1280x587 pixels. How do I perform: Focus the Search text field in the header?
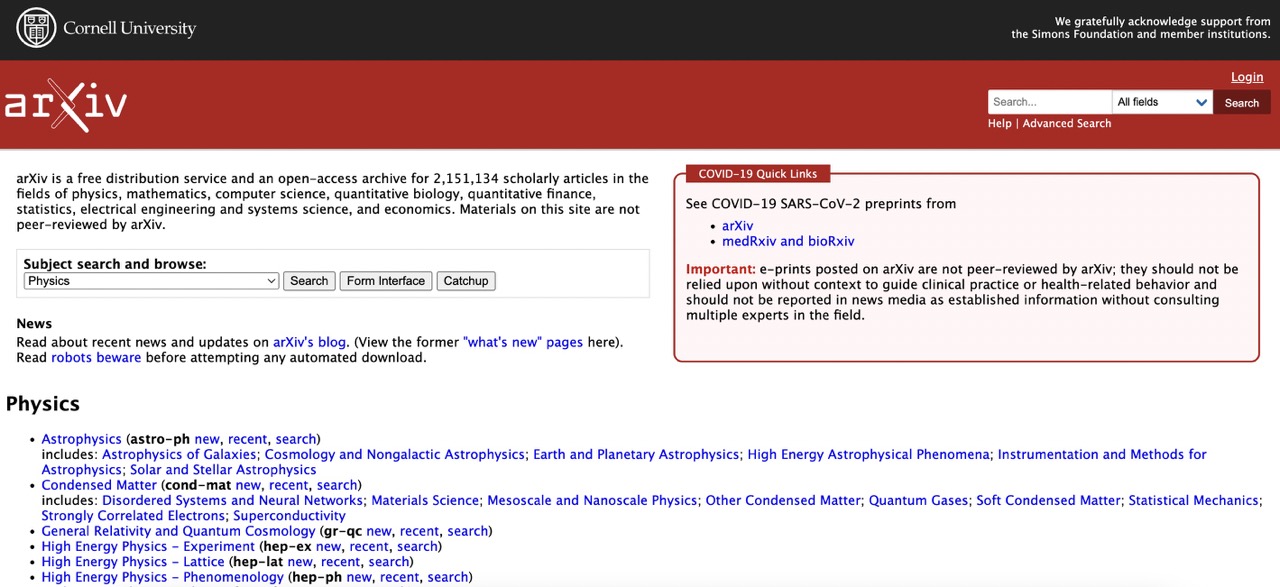coord(1050,102)
